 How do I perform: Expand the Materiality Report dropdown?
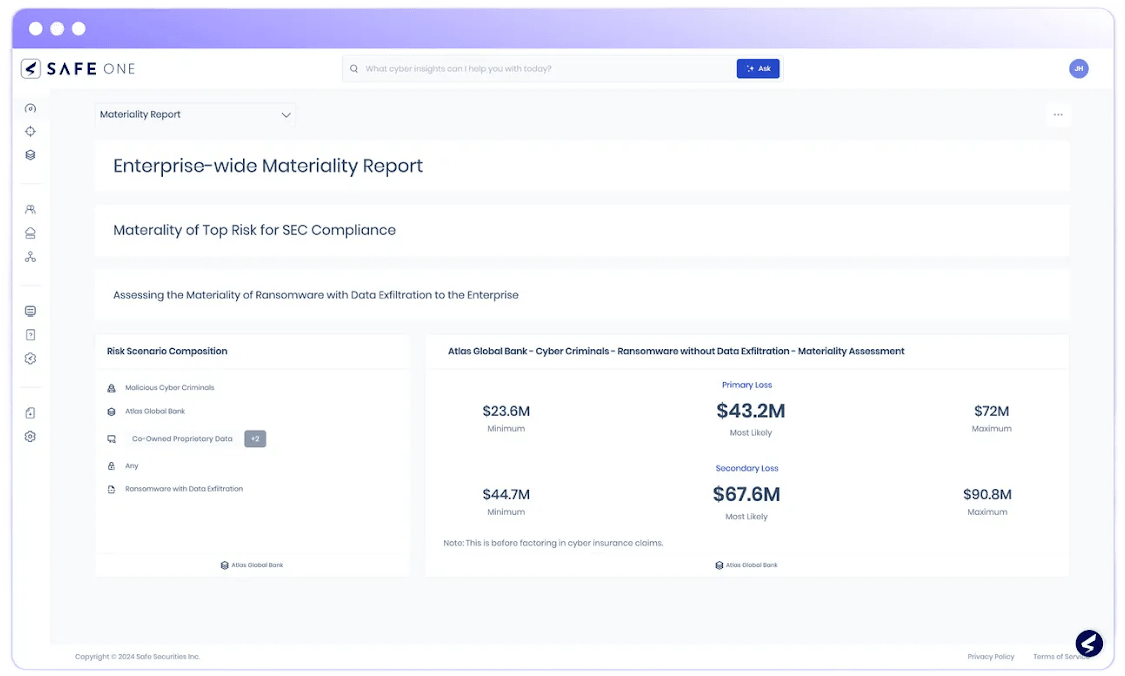pyautogui.click(x=195, y=115)
